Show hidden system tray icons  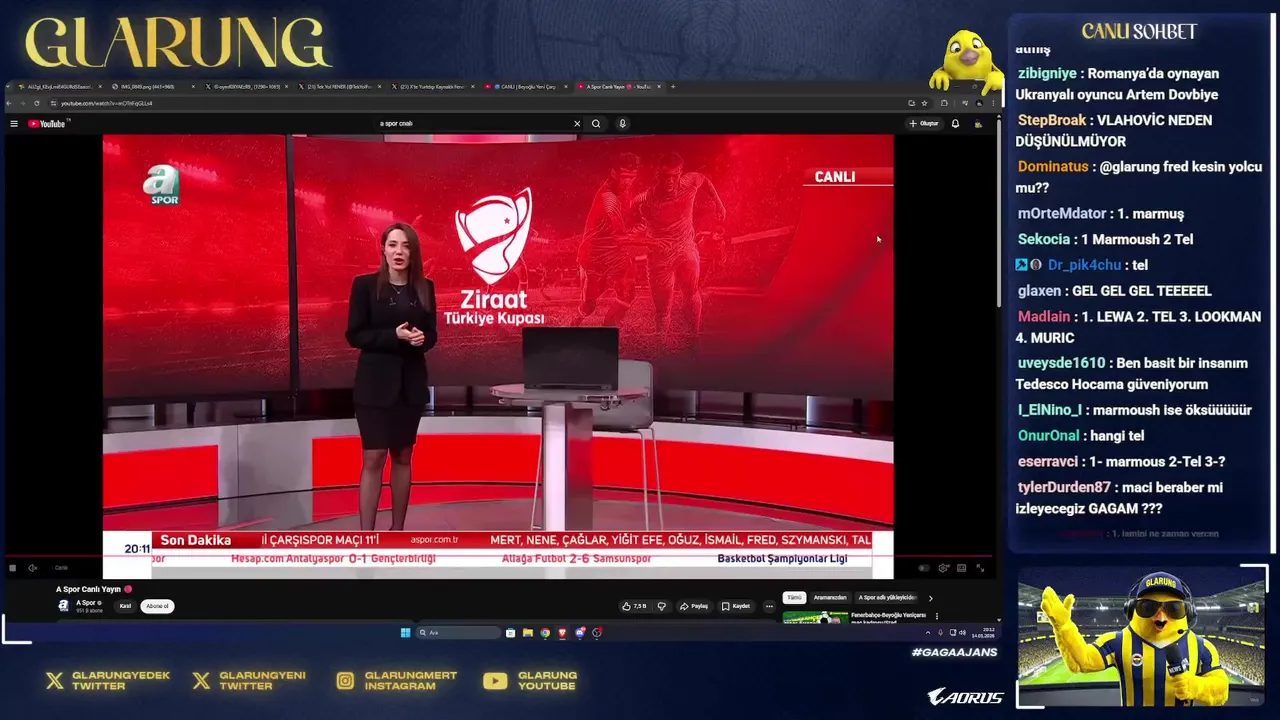coord(928,633)
